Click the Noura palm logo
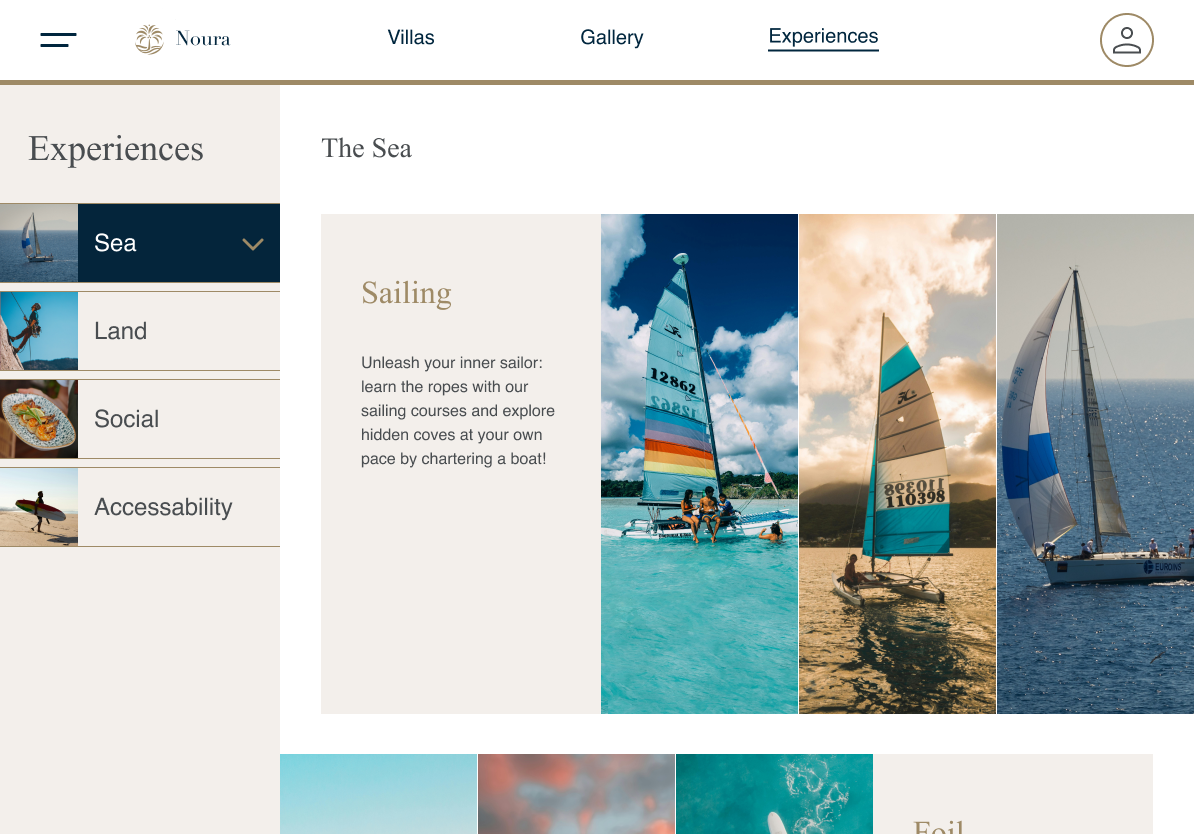Screen dimensions: 1194x834 (149, 40)
